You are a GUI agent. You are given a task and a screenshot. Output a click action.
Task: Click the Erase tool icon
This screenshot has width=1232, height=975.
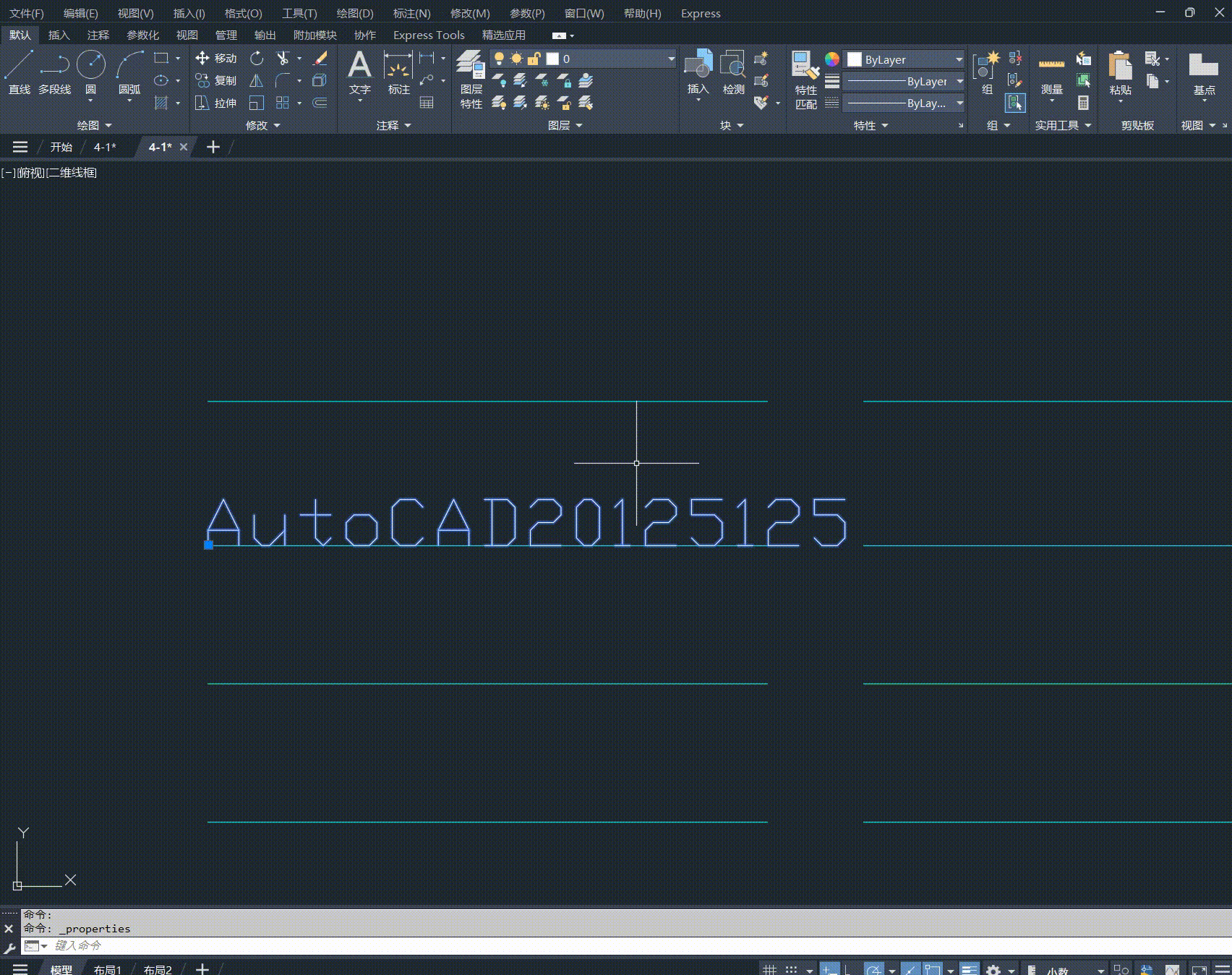(x=320, y=59)
